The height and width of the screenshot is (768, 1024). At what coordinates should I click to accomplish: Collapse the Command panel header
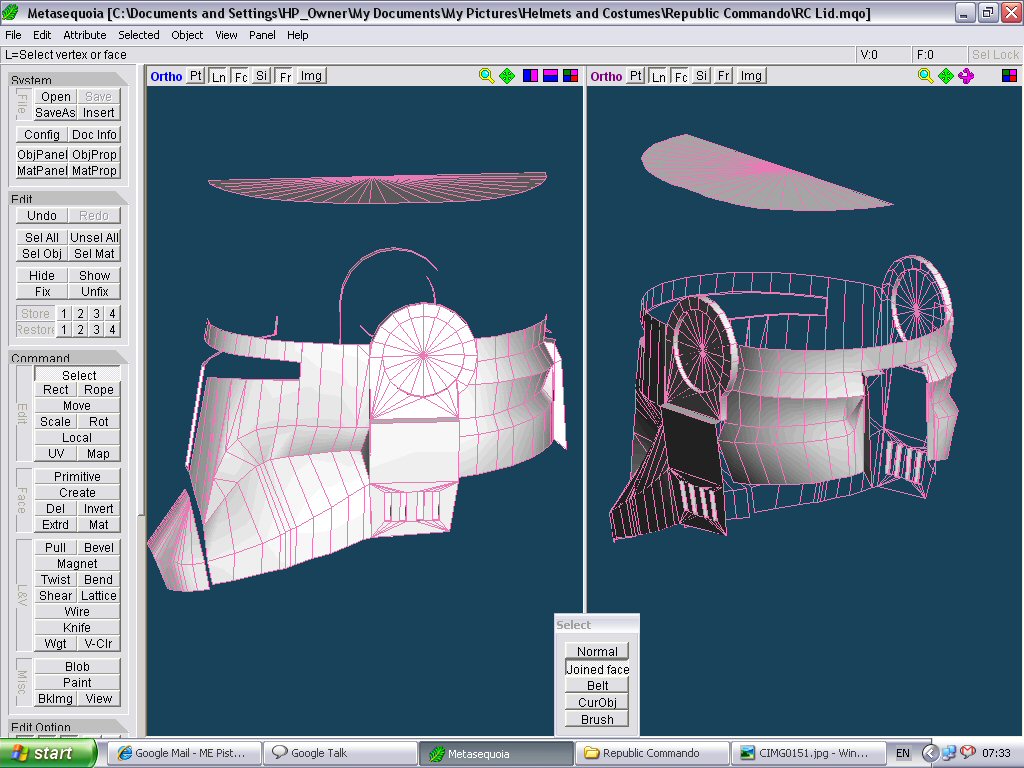coord(69,357)
